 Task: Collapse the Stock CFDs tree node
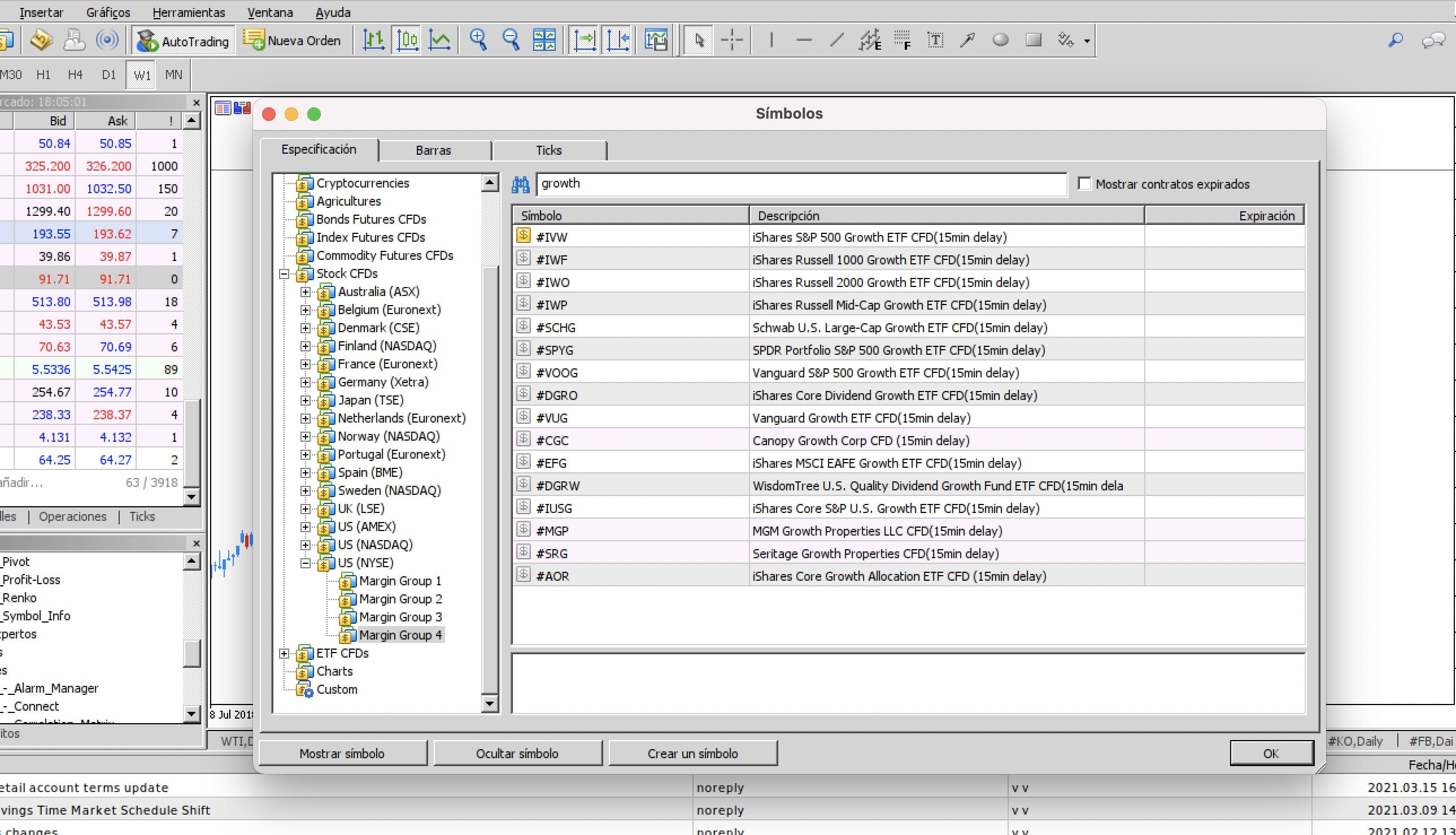point(284,273)
